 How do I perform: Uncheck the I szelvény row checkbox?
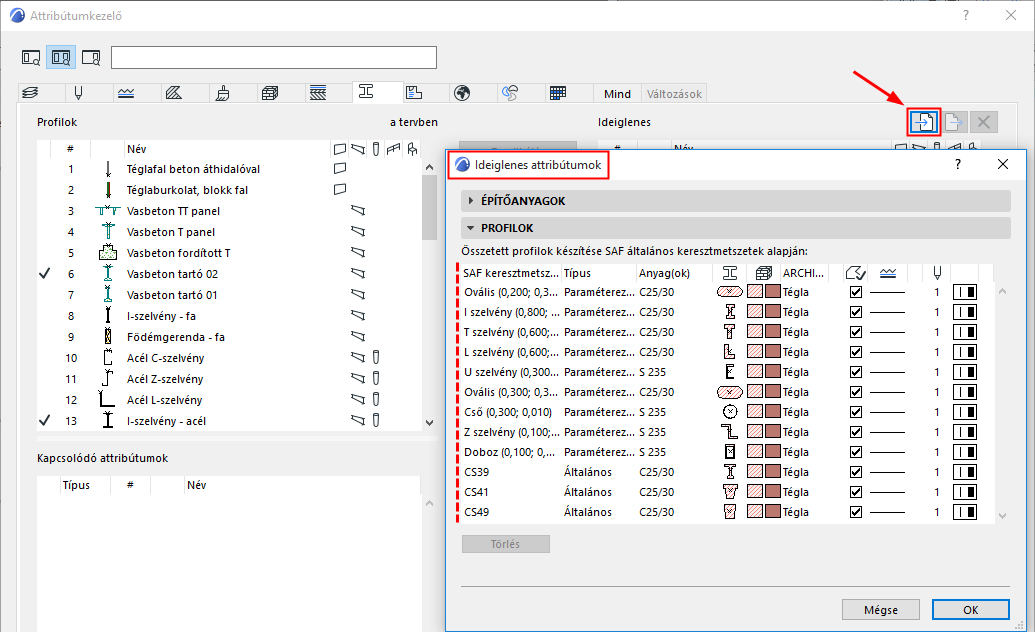[856, 312]
